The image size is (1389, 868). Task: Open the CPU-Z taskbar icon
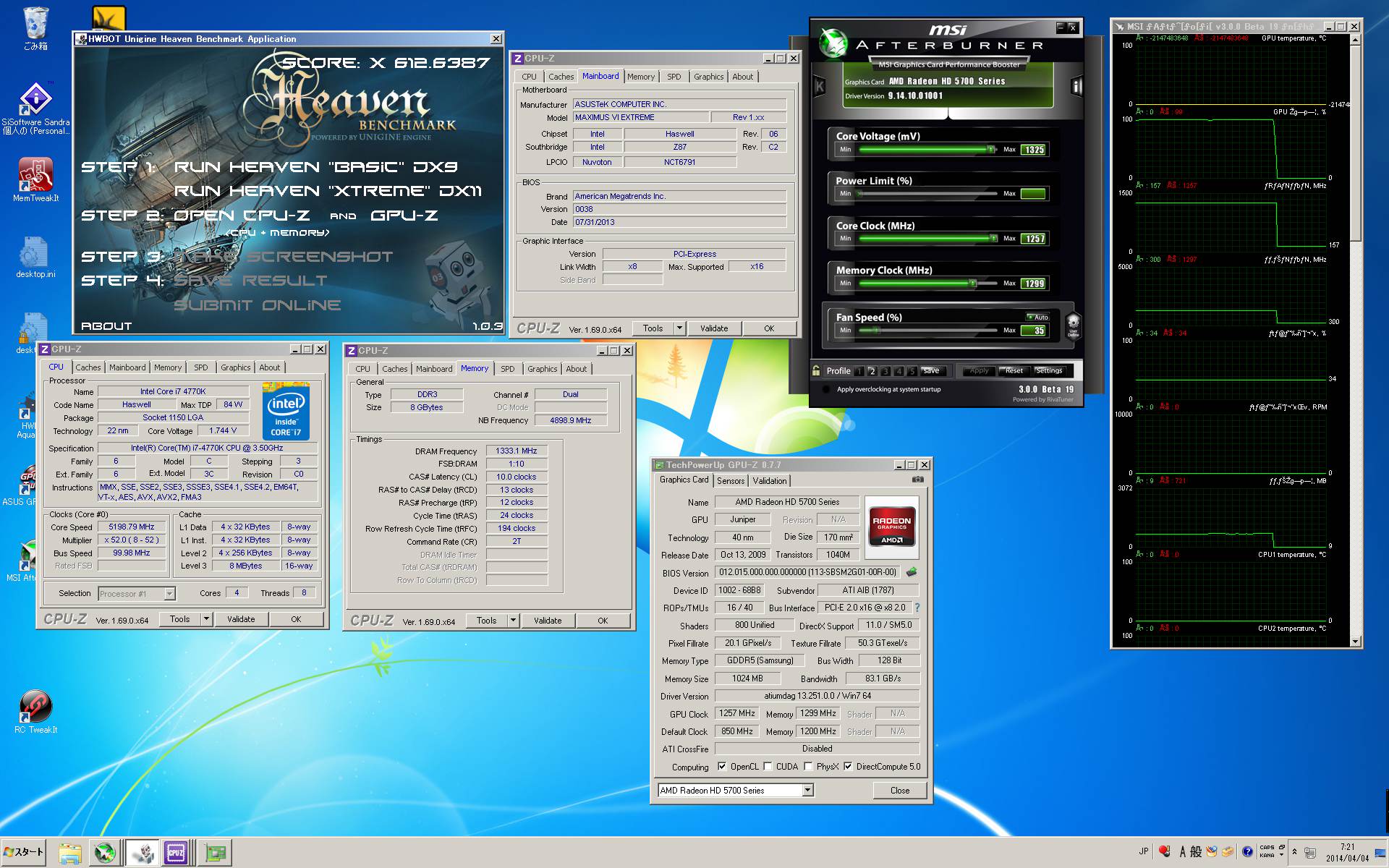pos(176,853)
